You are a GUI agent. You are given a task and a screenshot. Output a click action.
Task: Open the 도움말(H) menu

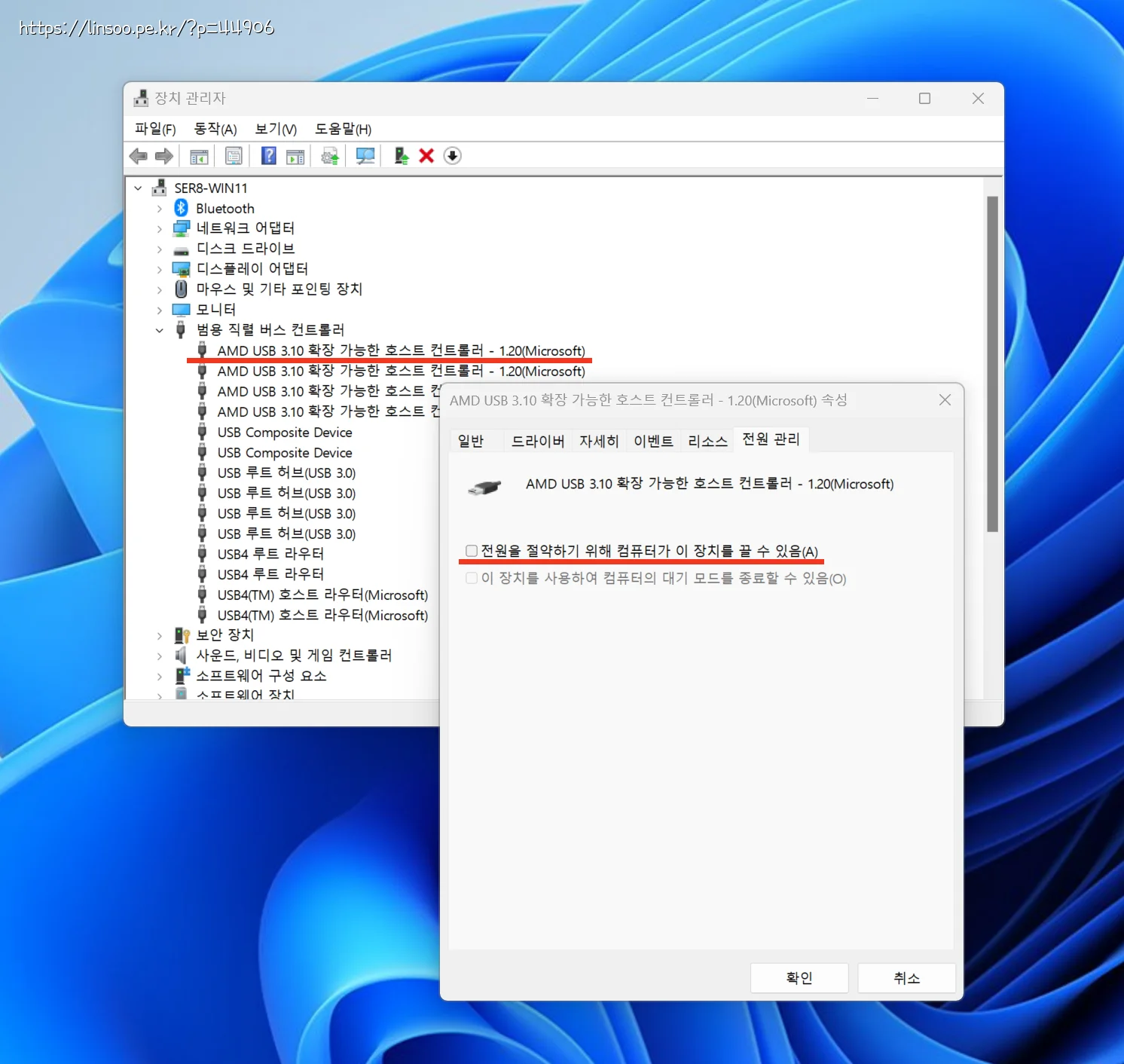pyautogui.click(x=343, y=129)
